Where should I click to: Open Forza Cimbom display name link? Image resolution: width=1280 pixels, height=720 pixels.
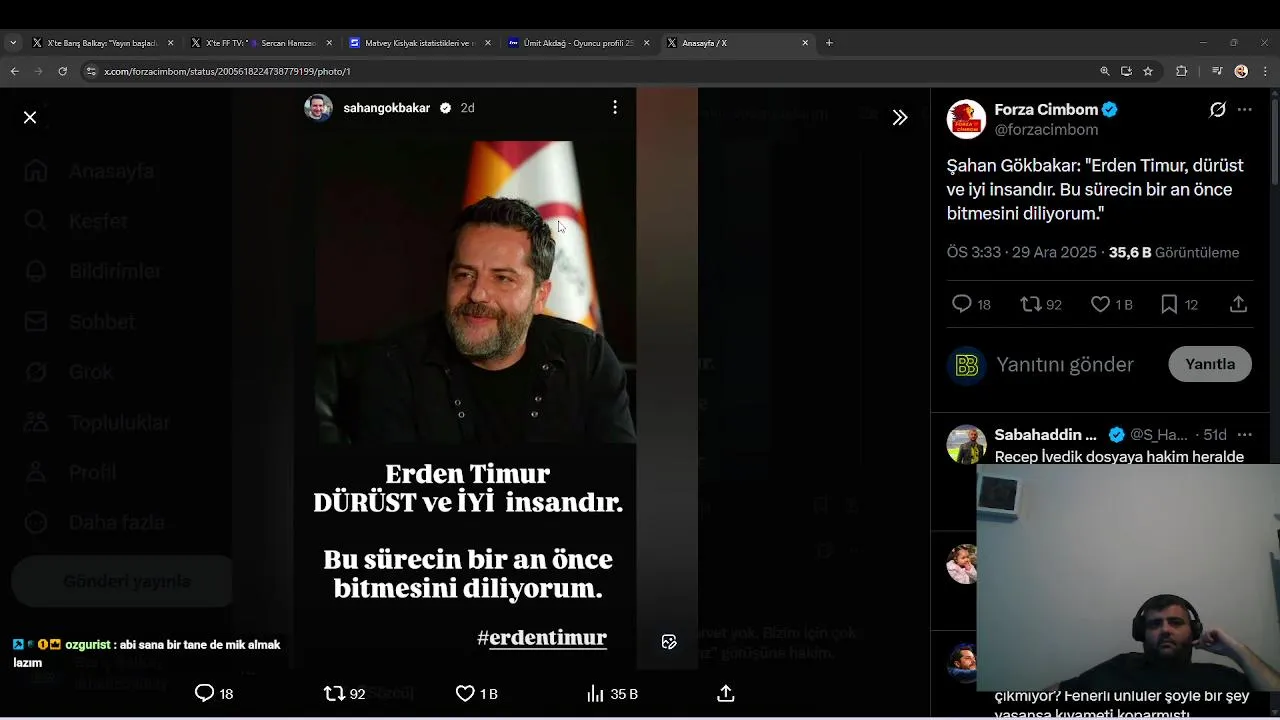[x=1046, y=109]
